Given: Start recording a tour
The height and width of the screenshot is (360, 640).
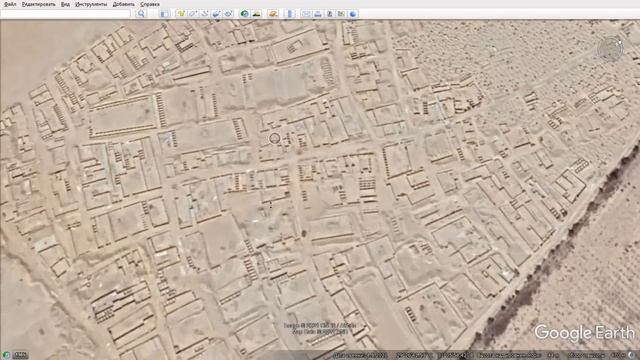Looking at the screenshot, I should coord(229,14).
